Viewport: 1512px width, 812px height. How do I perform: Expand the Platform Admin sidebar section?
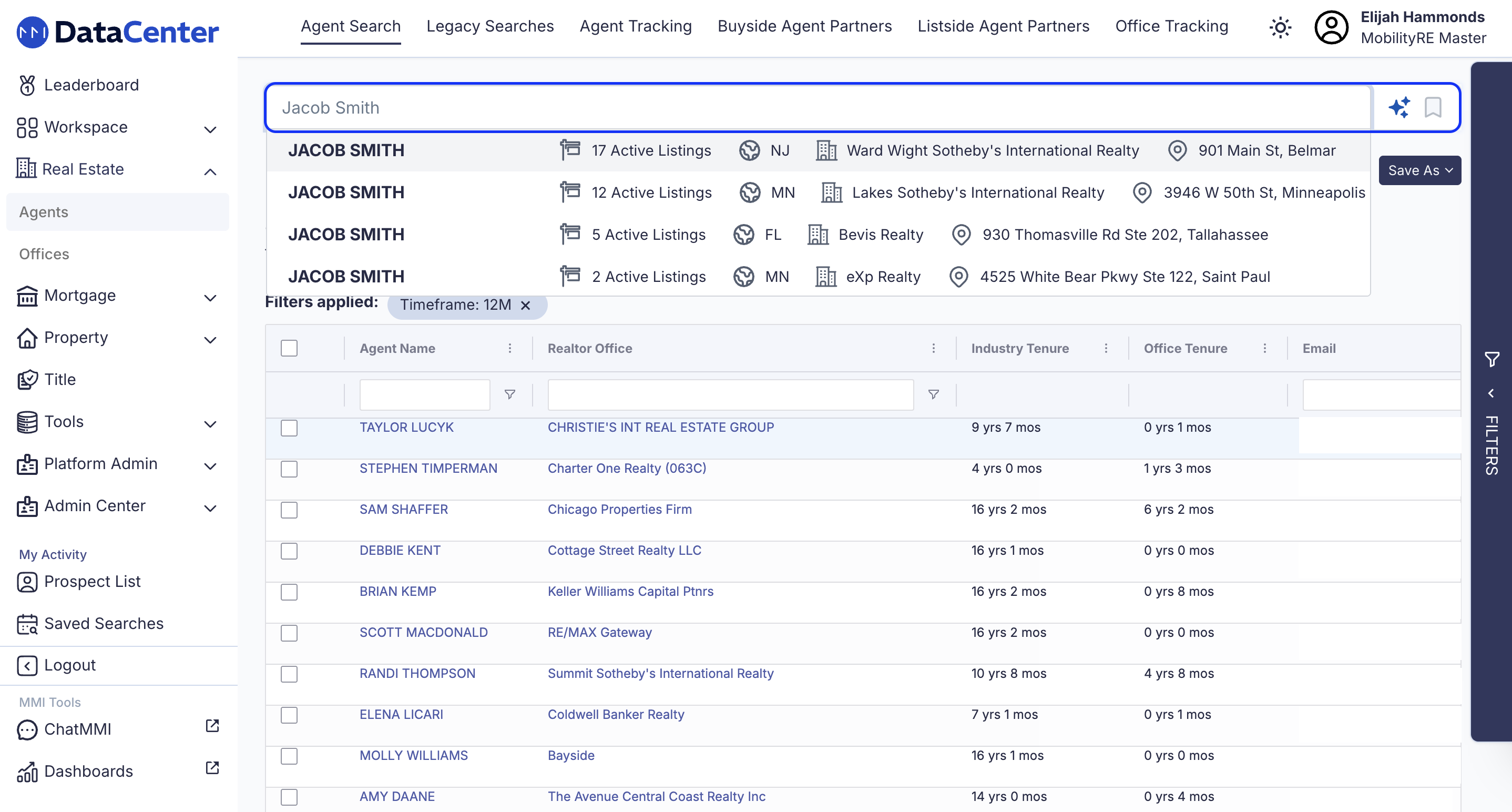[210, 467]
